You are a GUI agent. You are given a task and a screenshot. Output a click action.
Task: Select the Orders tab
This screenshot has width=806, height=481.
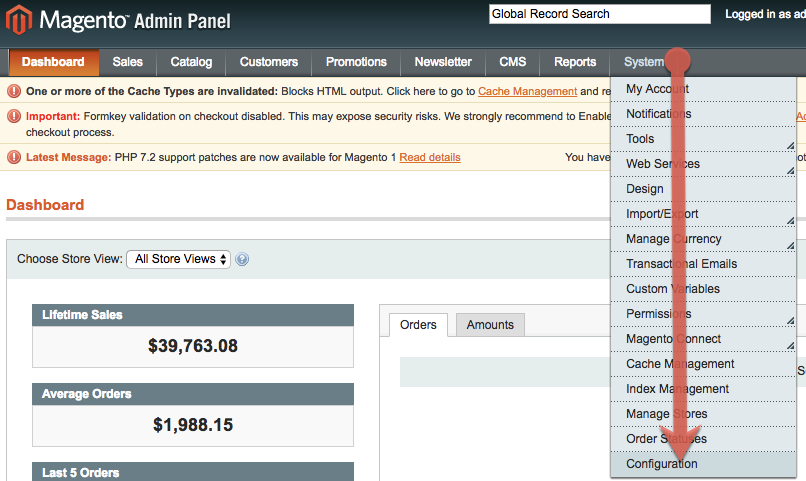pyautogui.click(x=418, y=325)
